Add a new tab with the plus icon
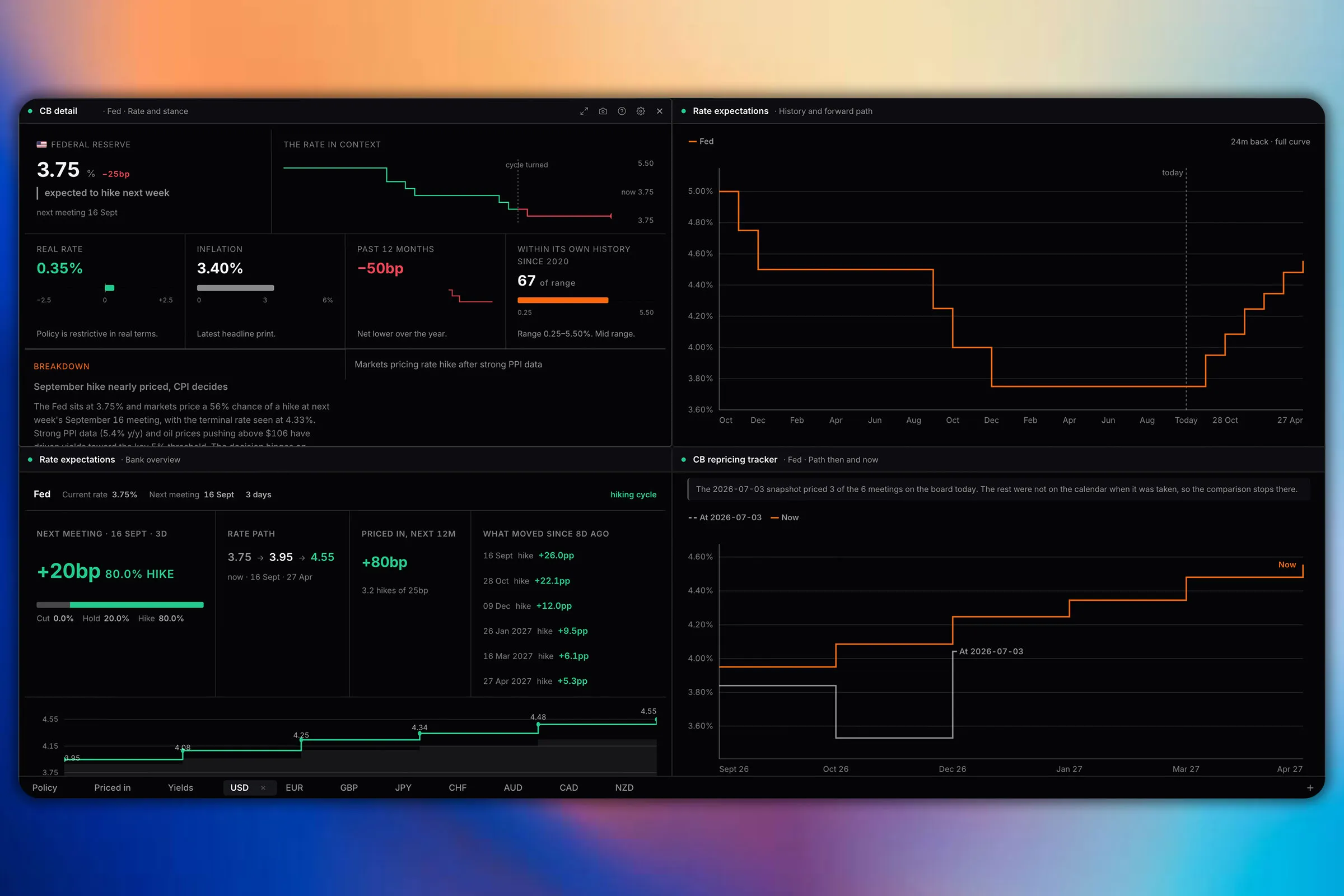 coord(1310,787)
